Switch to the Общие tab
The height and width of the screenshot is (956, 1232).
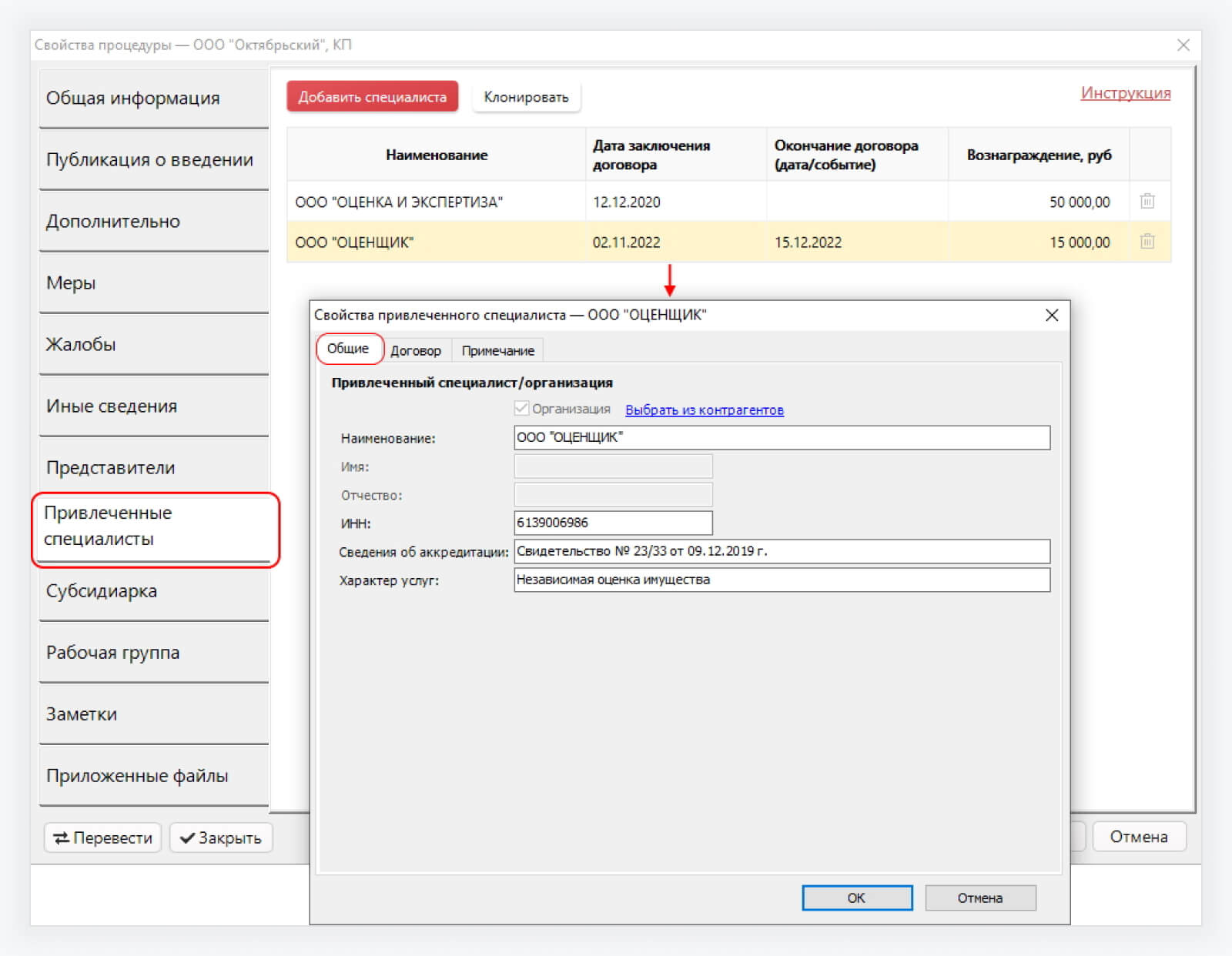point(348,349)
